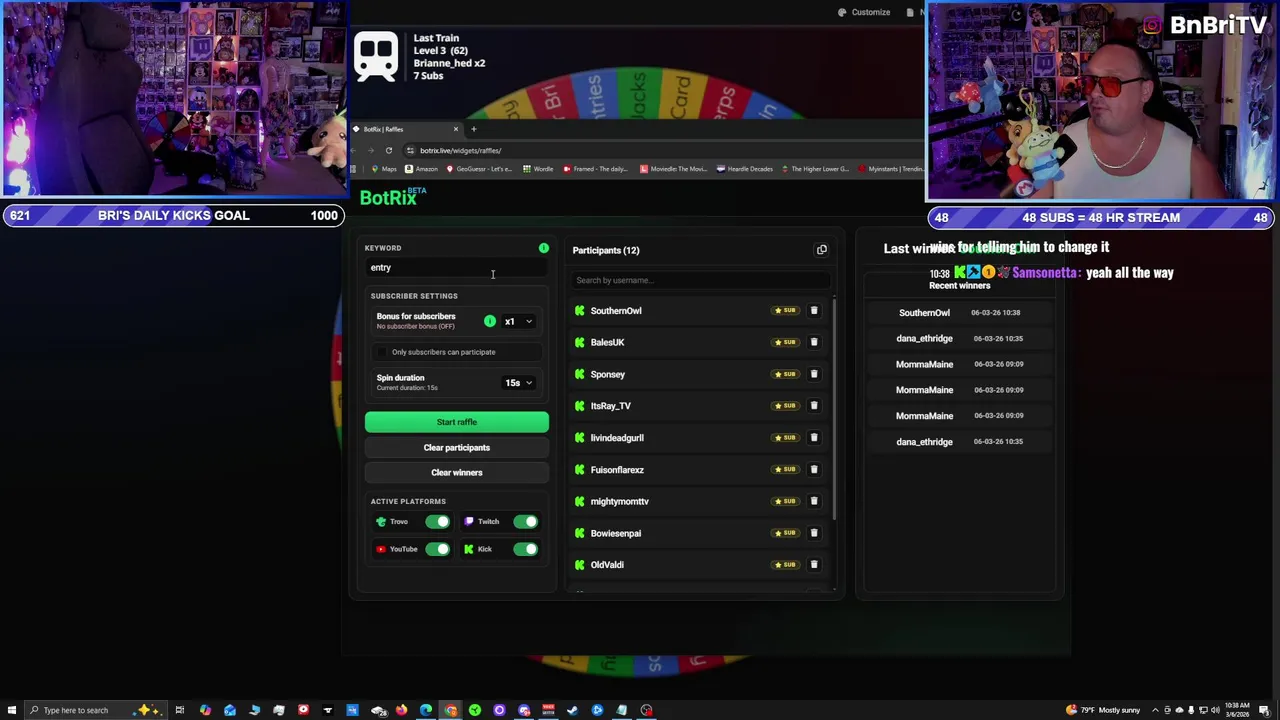Viewport: 1280px width, 720px height.
Task: Reload the BotRix page in browser
Action: click(389, 150)
